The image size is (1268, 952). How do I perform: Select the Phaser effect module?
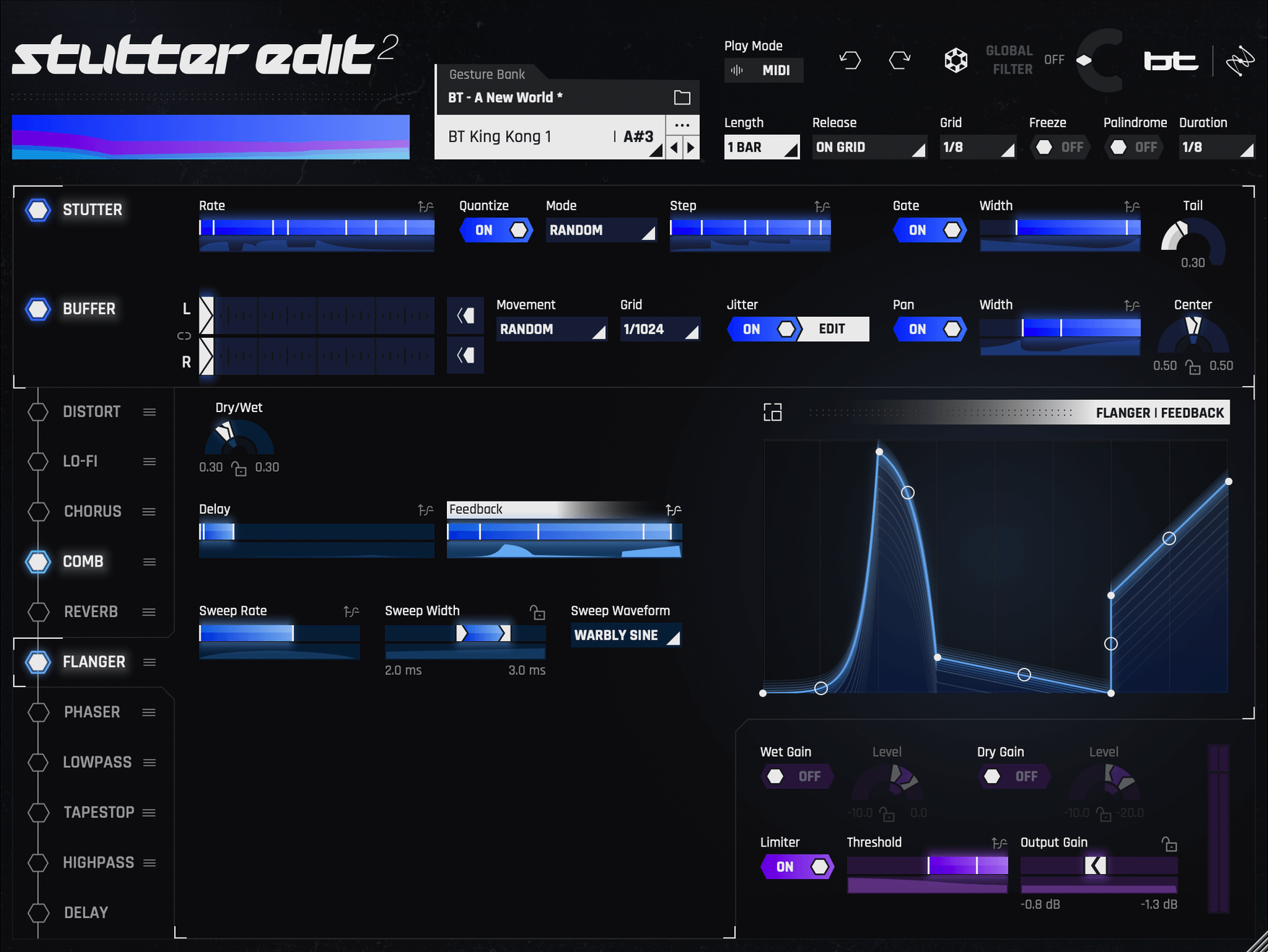pos(92,712)
